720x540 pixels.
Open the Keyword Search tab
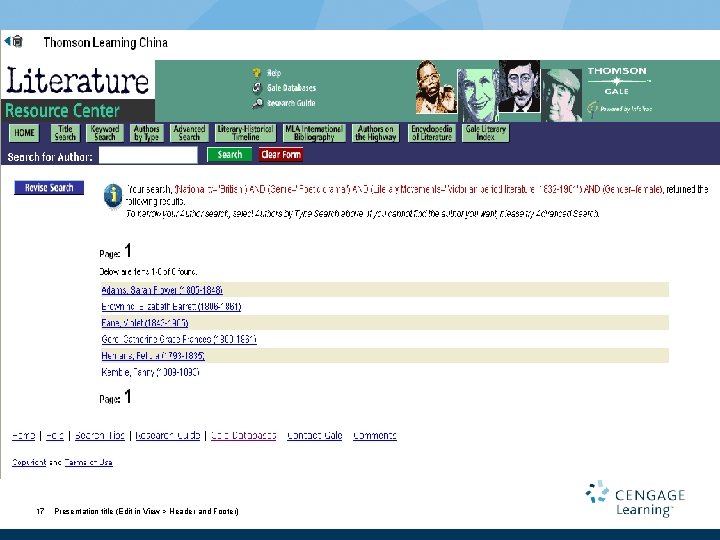coord(105,133)
